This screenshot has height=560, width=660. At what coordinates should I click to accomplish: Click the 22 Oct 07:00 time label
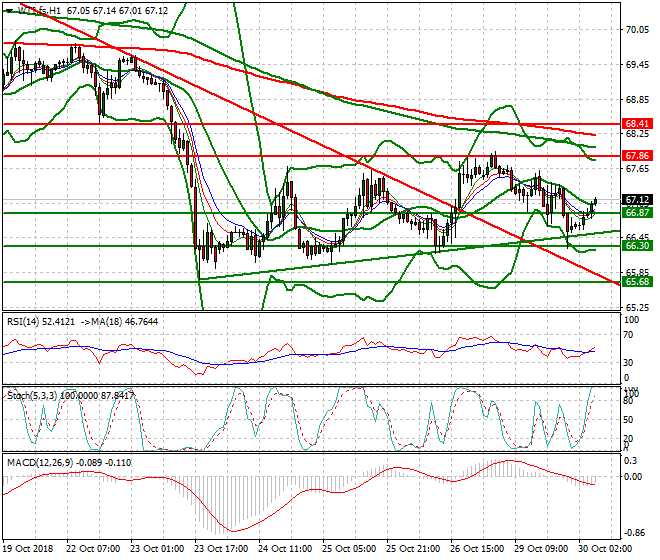[x=93, y=549]
